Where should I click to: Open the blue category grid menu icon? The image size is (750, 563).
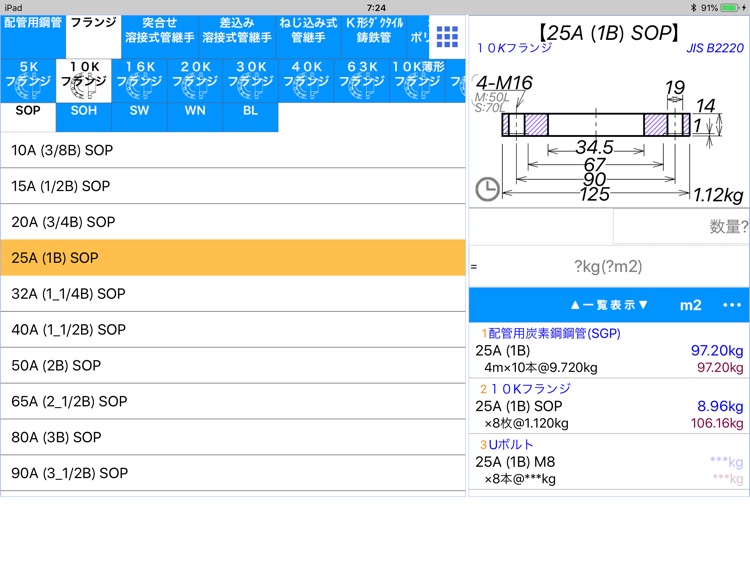[447, 37]
